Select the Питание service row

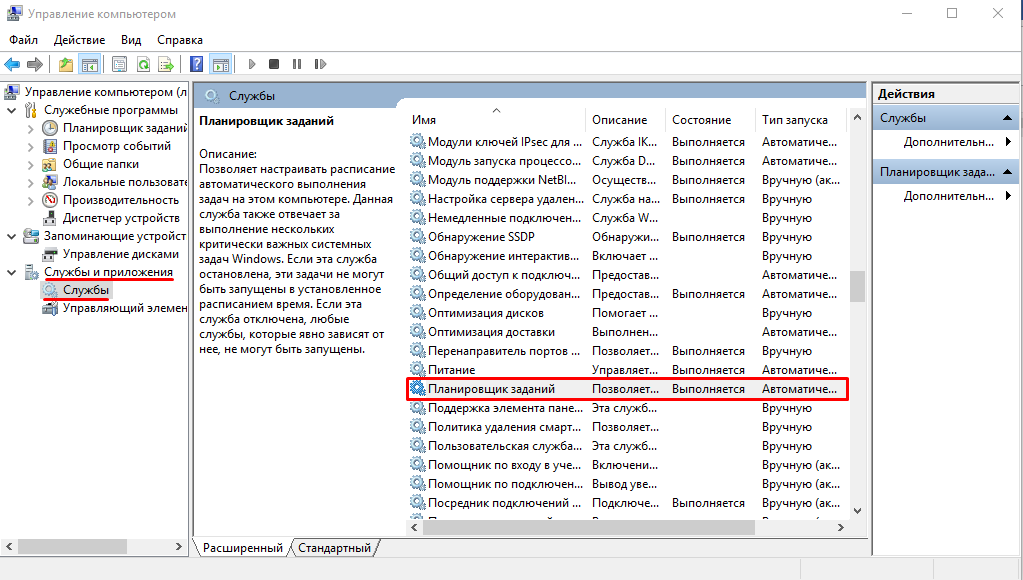point(628,370)
